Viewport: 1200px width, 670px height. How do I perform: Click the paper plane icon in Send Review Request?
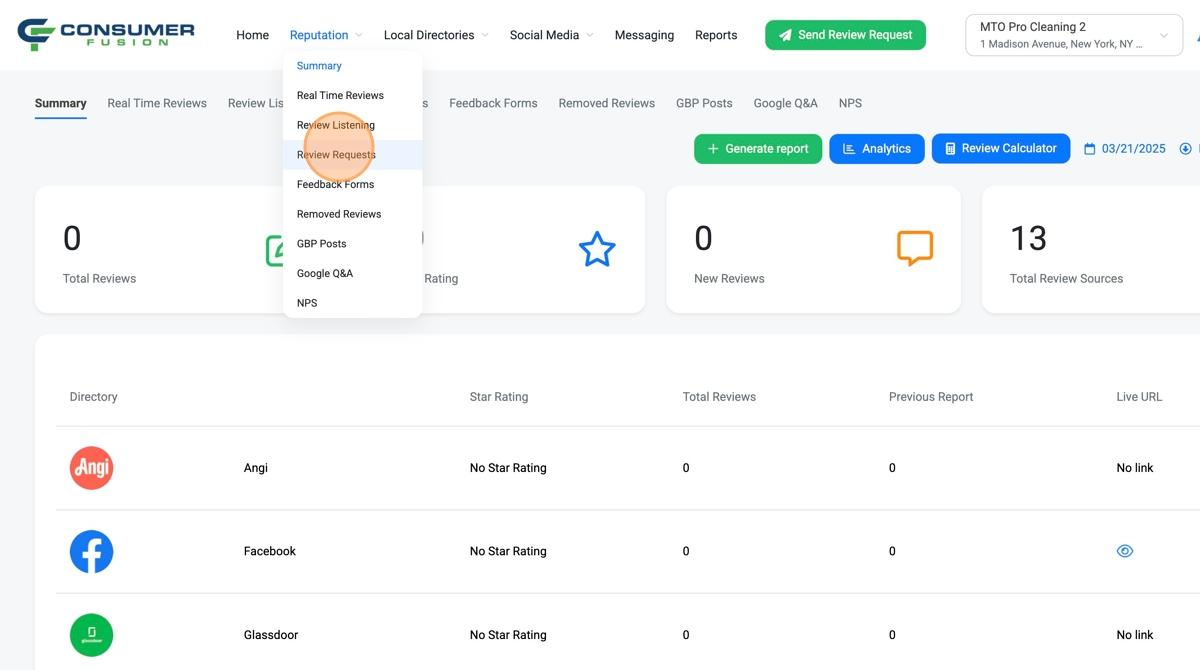point(785,35)
